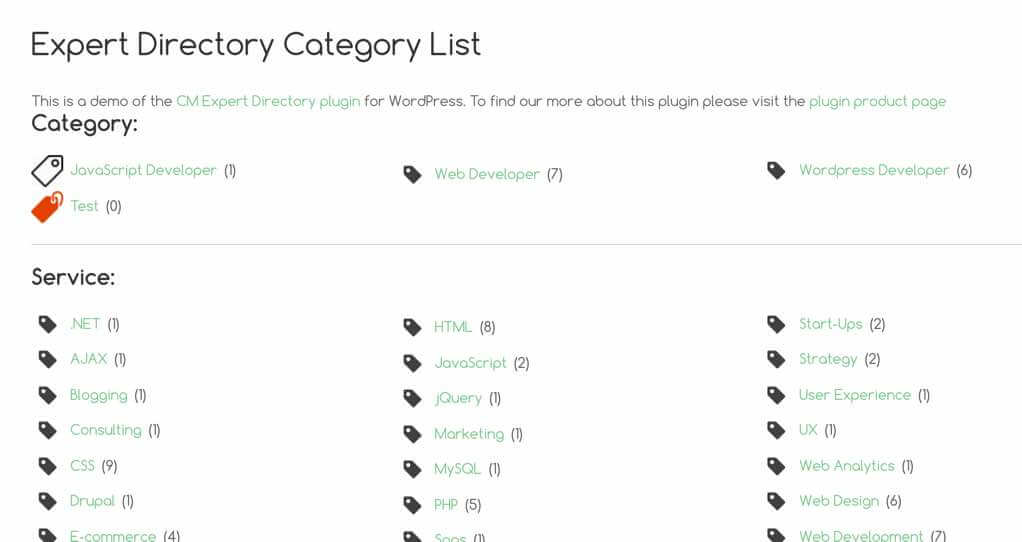The height and width of the screenshot is (542, 1022).
Task: Click the tag icon next to CSS
Action: pos(48,465)
